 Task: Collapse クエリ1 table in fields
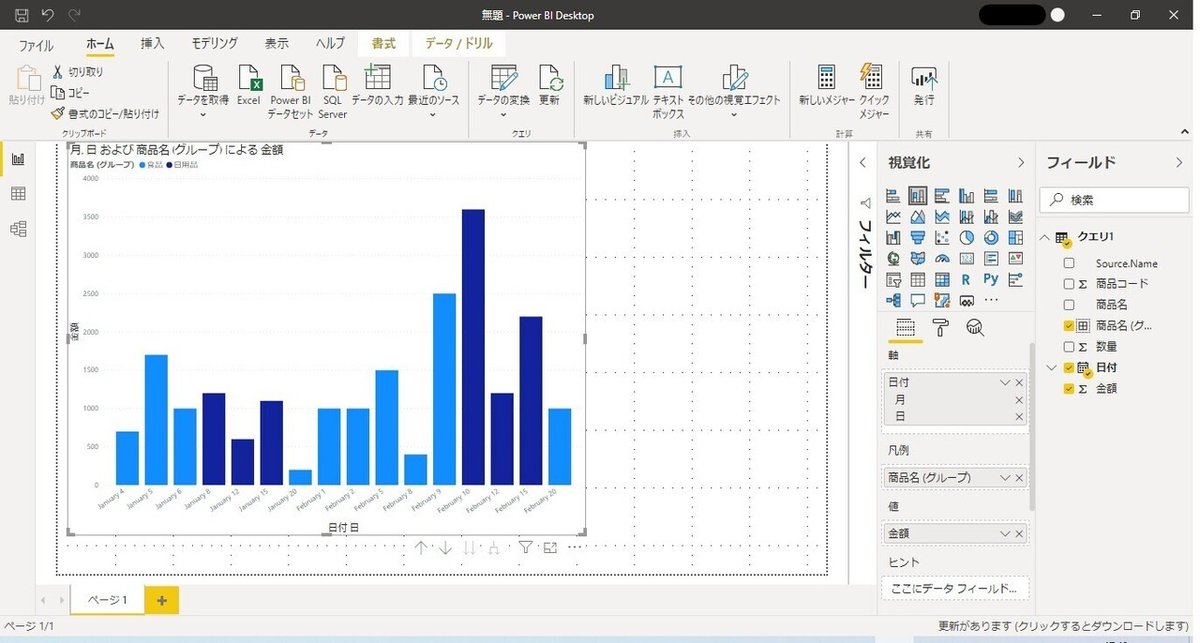pos(1046,237)
